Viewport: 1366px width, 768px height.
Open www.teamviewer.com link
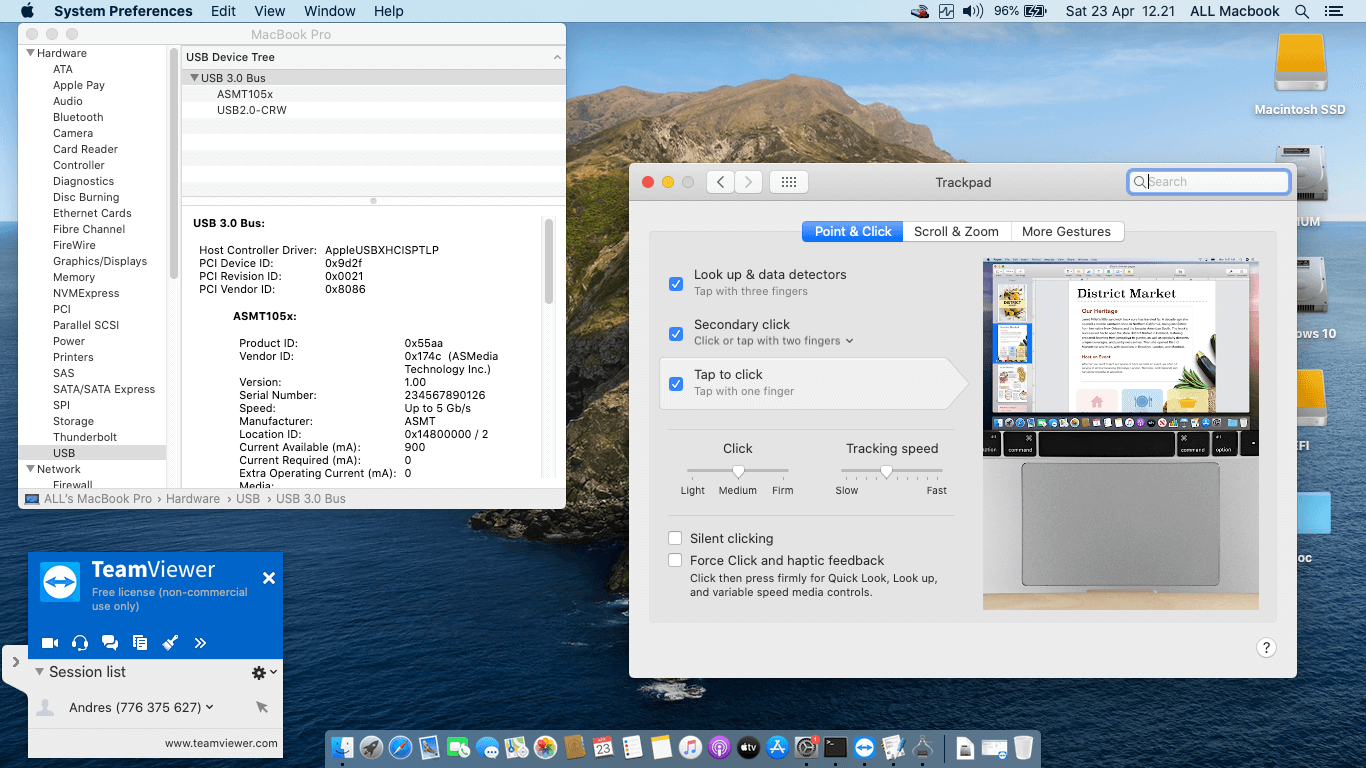click(x=221, y=743)
